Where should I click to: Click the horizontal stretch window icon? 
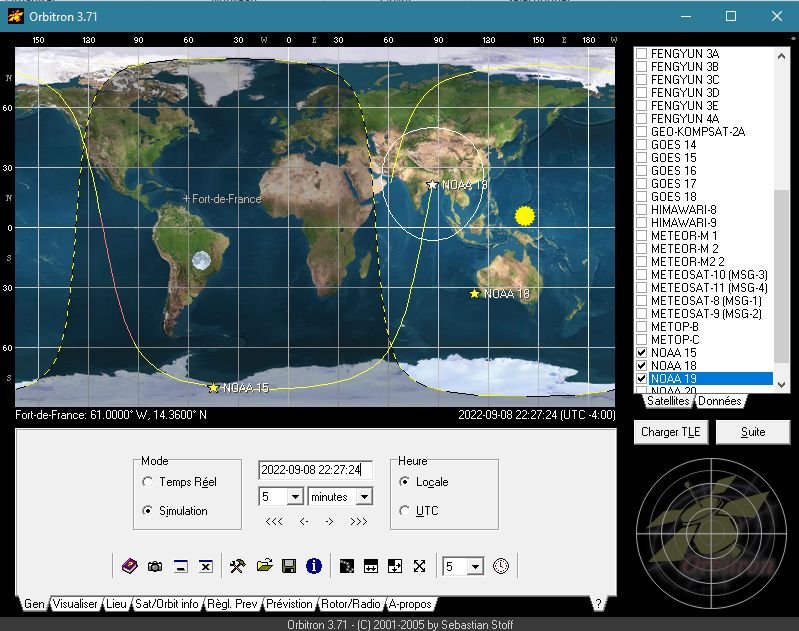tap(371, 566)
